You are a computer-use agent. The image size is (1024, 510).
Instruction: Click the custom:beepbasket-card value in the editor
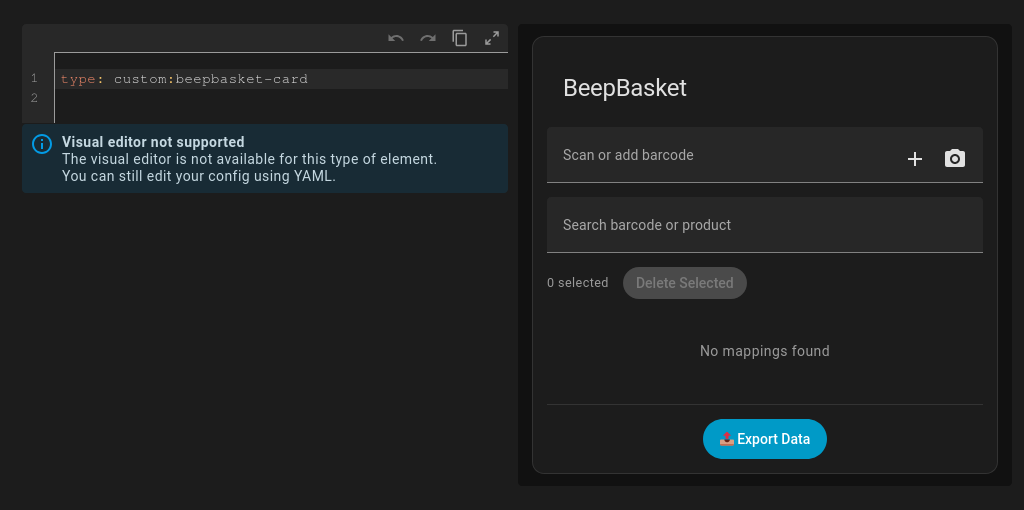[210, 79]
